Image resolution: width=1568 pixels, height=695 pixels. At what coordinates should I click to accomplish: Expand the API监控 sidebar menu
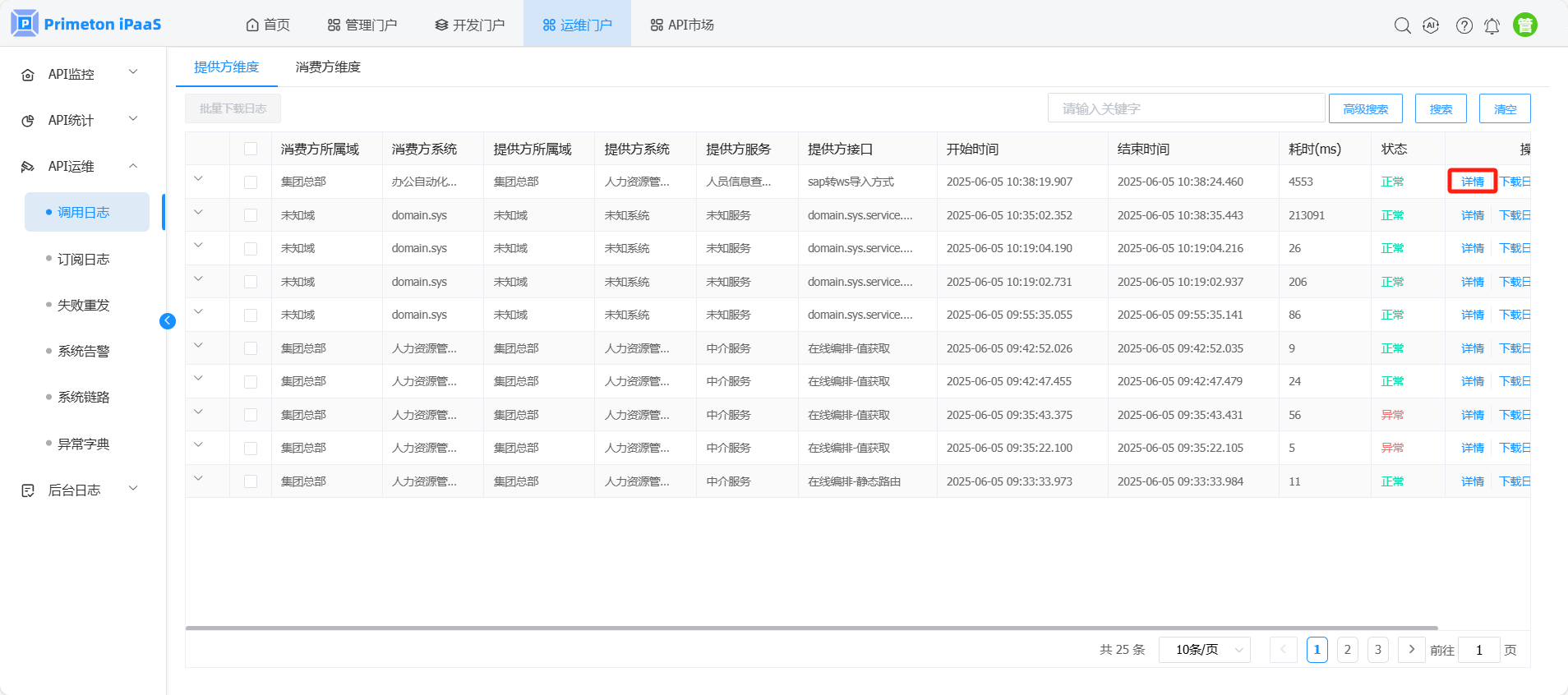[x=81, y=74]
